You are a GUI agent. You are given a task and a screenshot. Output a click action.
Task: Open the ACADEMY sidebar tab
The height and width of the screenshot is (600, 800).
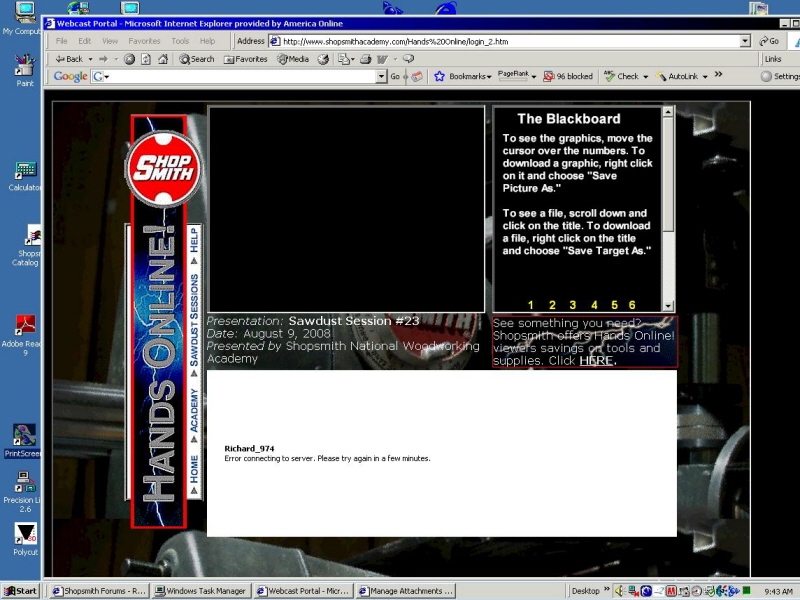[194, 410]
